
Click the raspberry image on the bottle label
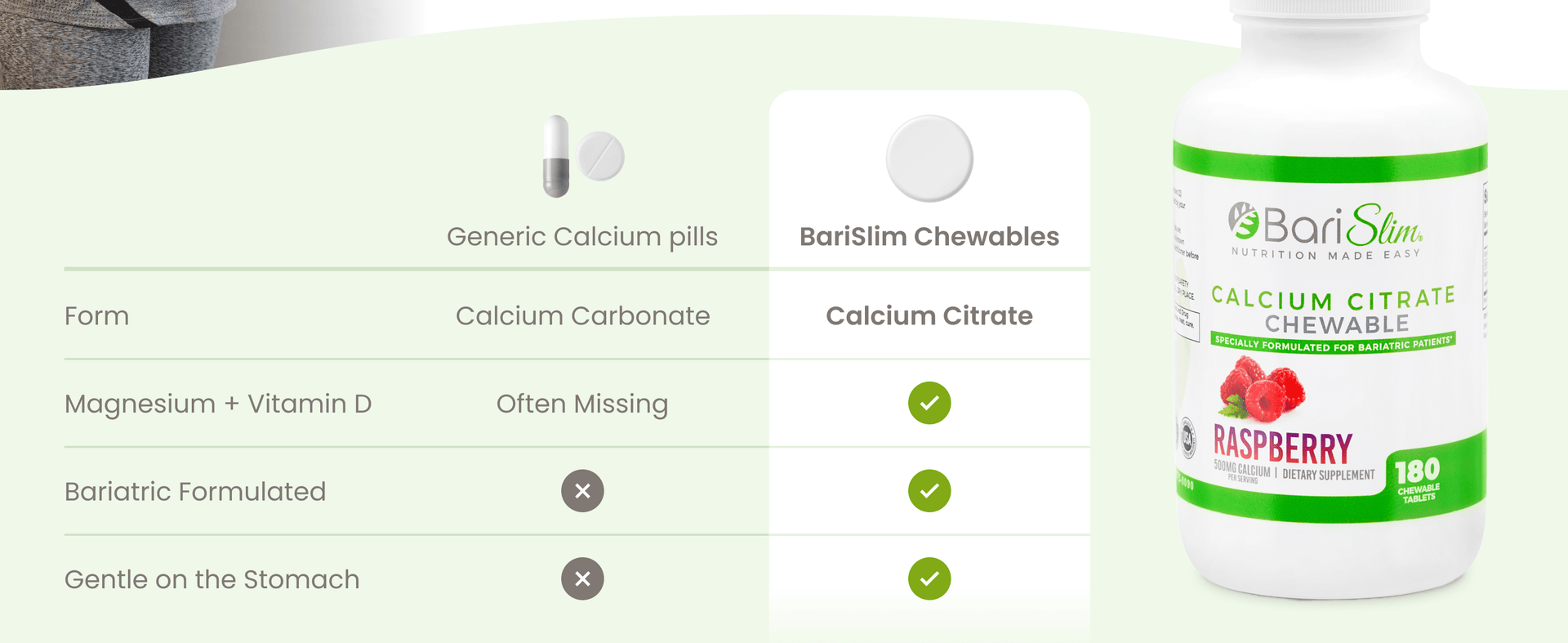pos(1261,388)
